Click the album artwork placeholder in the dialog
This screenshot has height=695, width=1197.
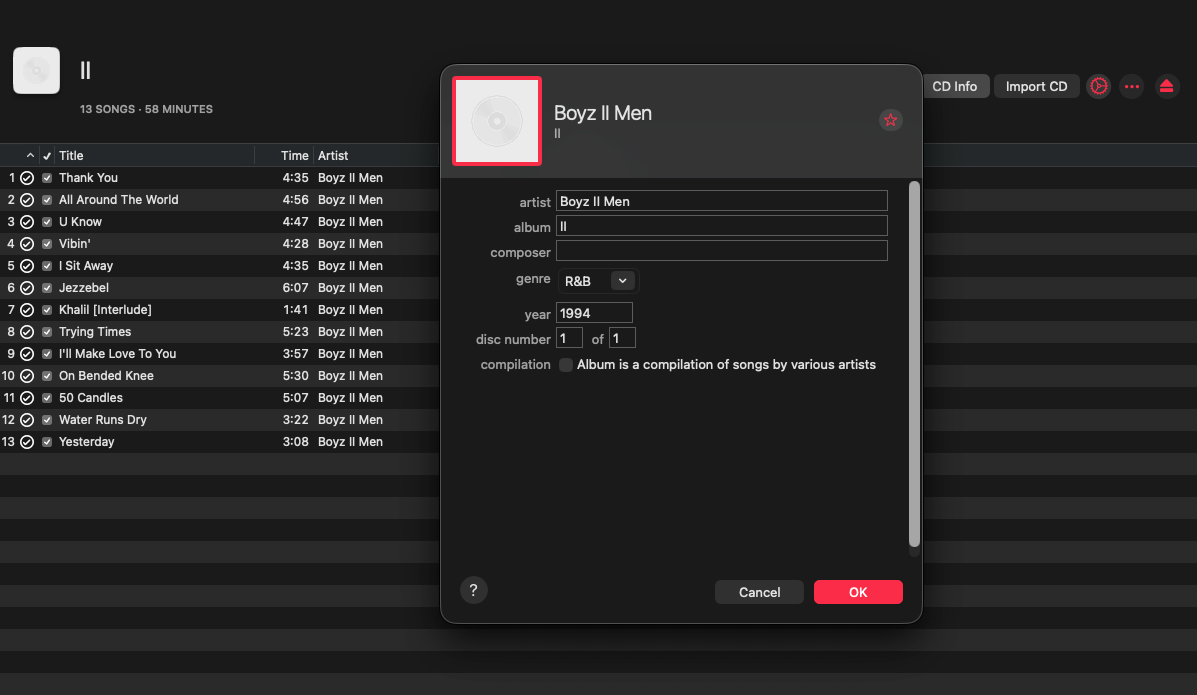[x=497, y=121]
